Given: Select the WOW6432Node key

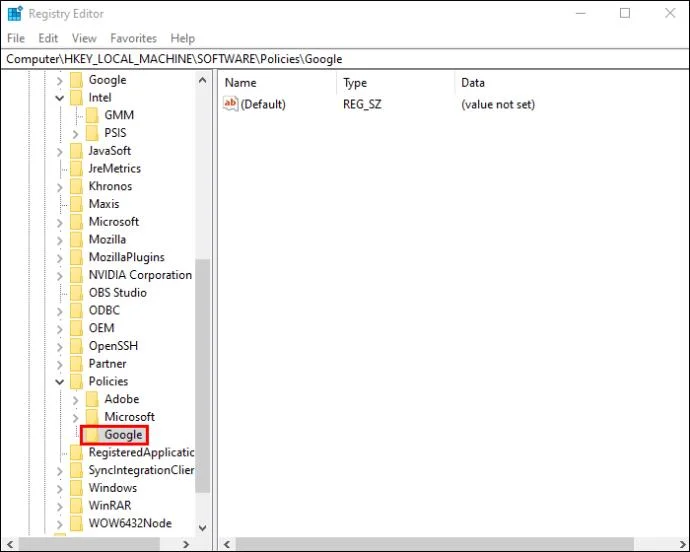Looking at the screenshot, I should point(130,523).
